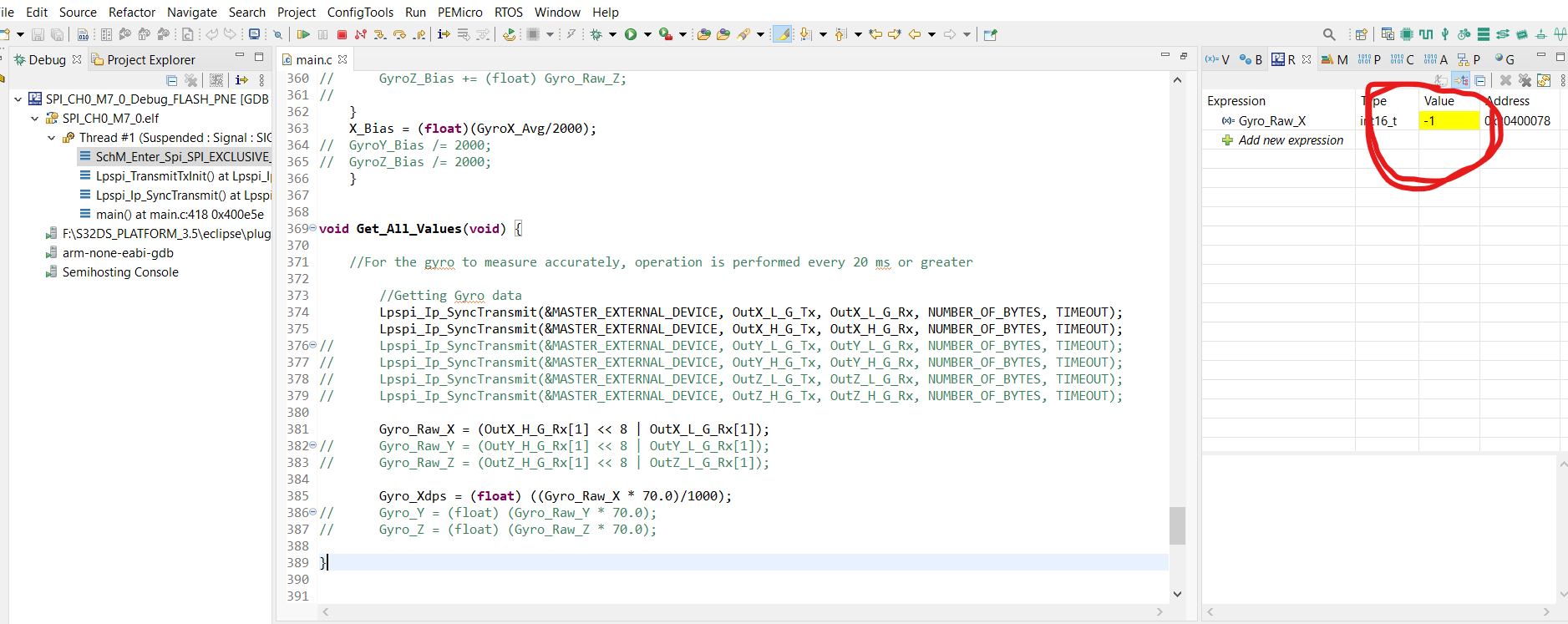Click the yellow Gyro_Raw_X value cell
Screen dimensions: 1568x624
[1449, 121]
